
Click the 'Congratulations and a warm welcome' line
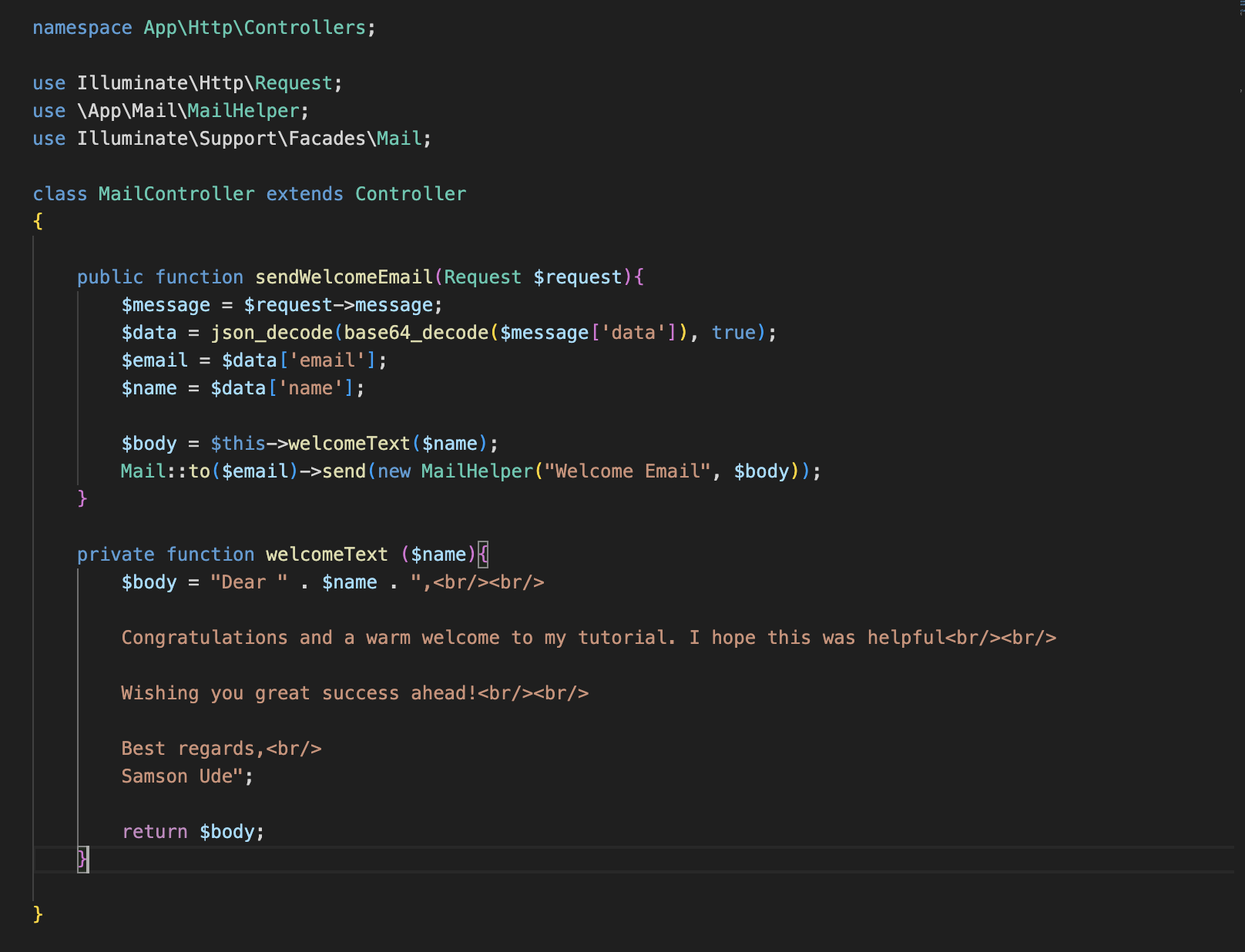589,638
